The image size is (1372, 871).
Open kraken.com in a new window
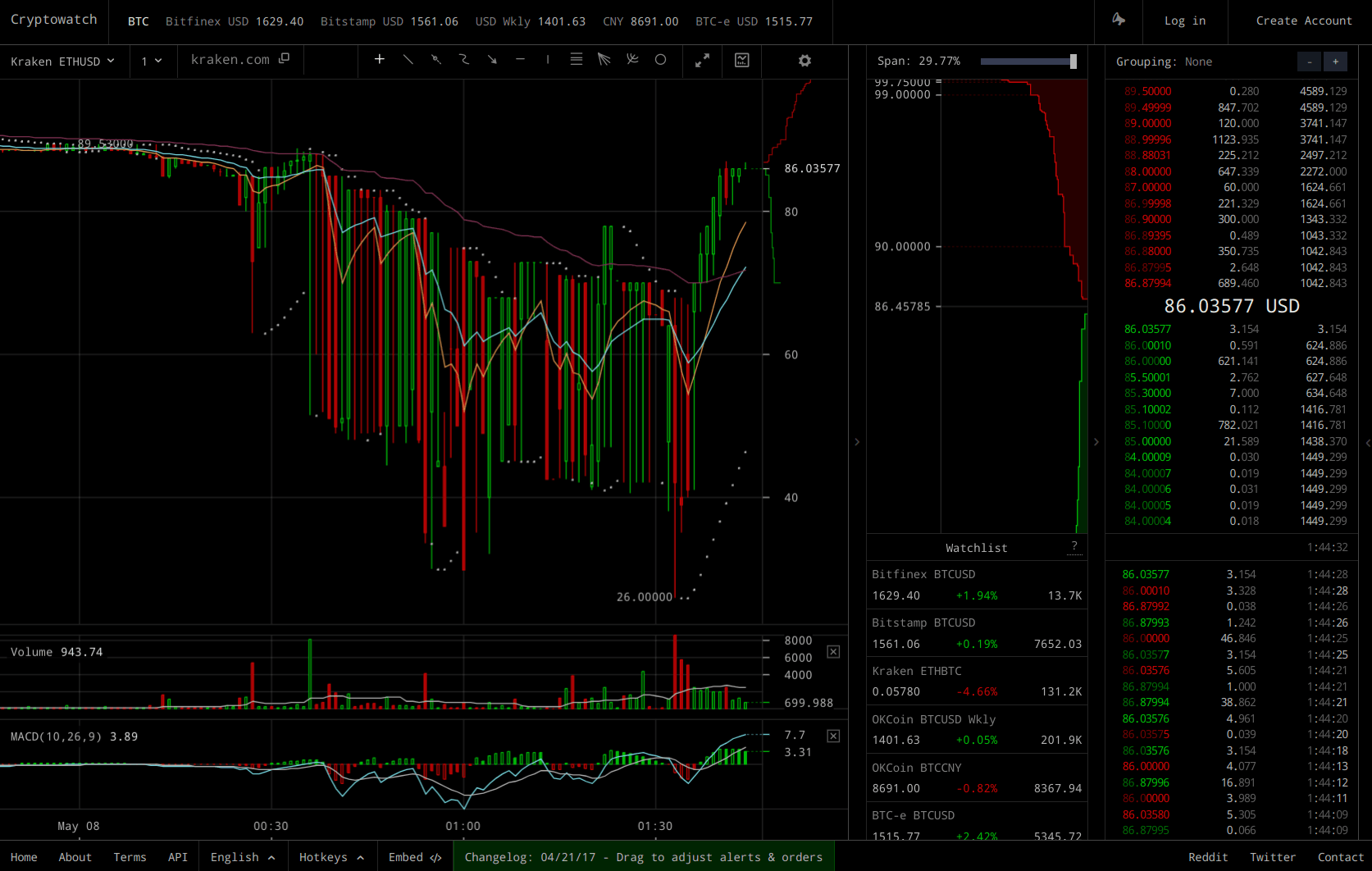[285, 59]
